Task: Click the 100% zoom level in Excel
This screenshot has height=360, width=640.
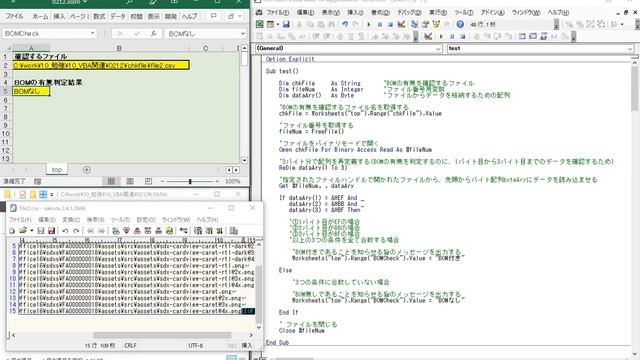Action: pyautogui.click(x=233, y=181)
